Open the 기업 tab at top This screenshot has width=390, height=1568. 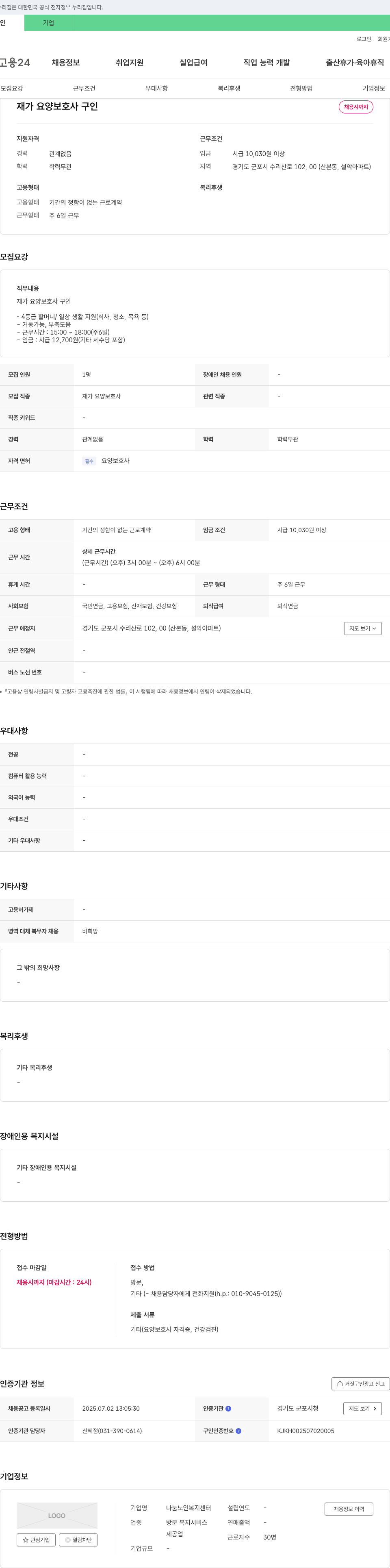click(x=49, y=23)
